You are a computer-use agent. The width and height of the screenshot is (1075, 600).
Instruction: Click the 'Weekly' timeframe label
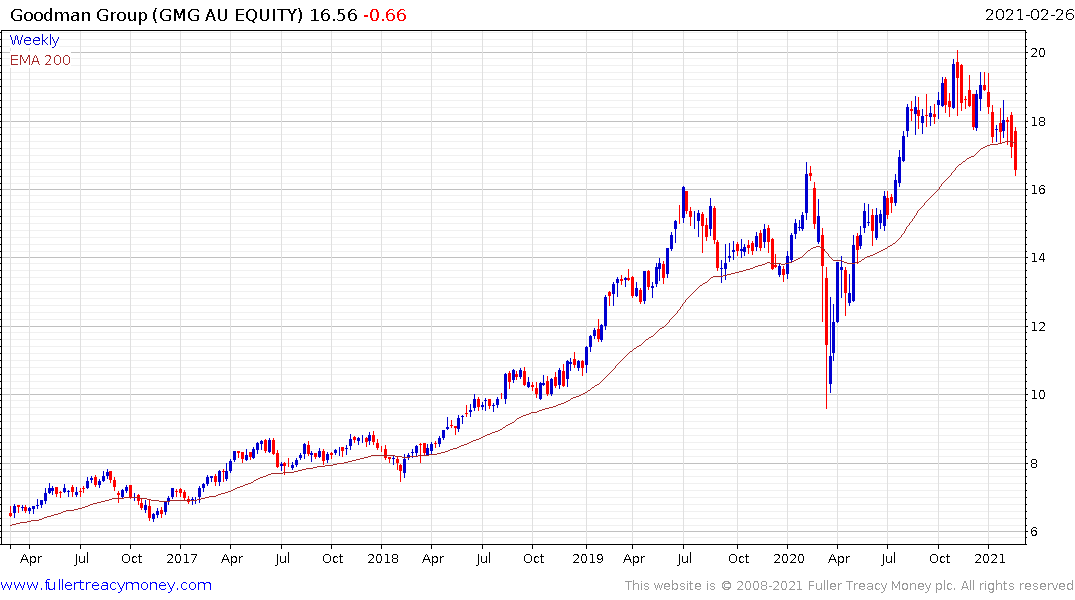pos(34,40)
